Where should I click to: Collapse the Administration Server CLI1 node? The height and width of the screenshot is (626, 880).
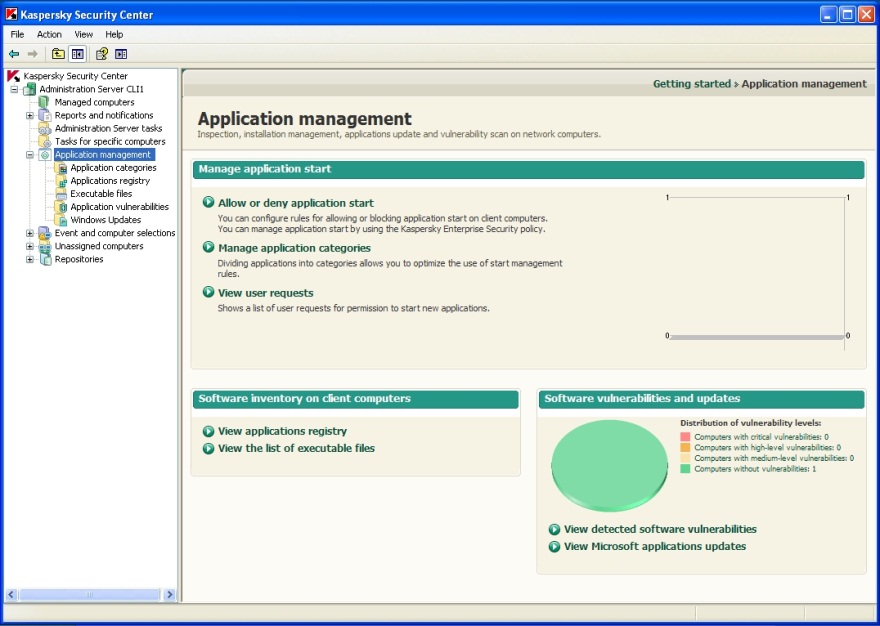[15, 89]
